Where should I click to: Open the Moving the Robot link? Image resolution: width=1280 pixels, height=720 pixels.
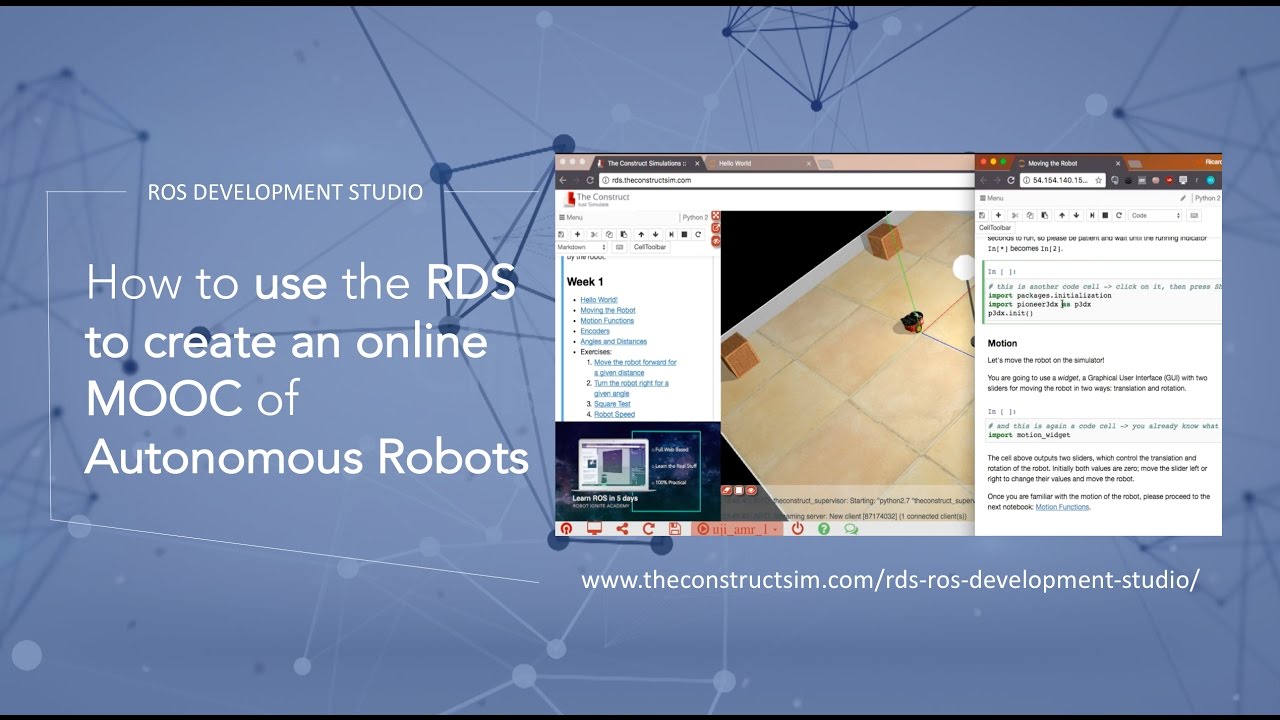point(608,310)
